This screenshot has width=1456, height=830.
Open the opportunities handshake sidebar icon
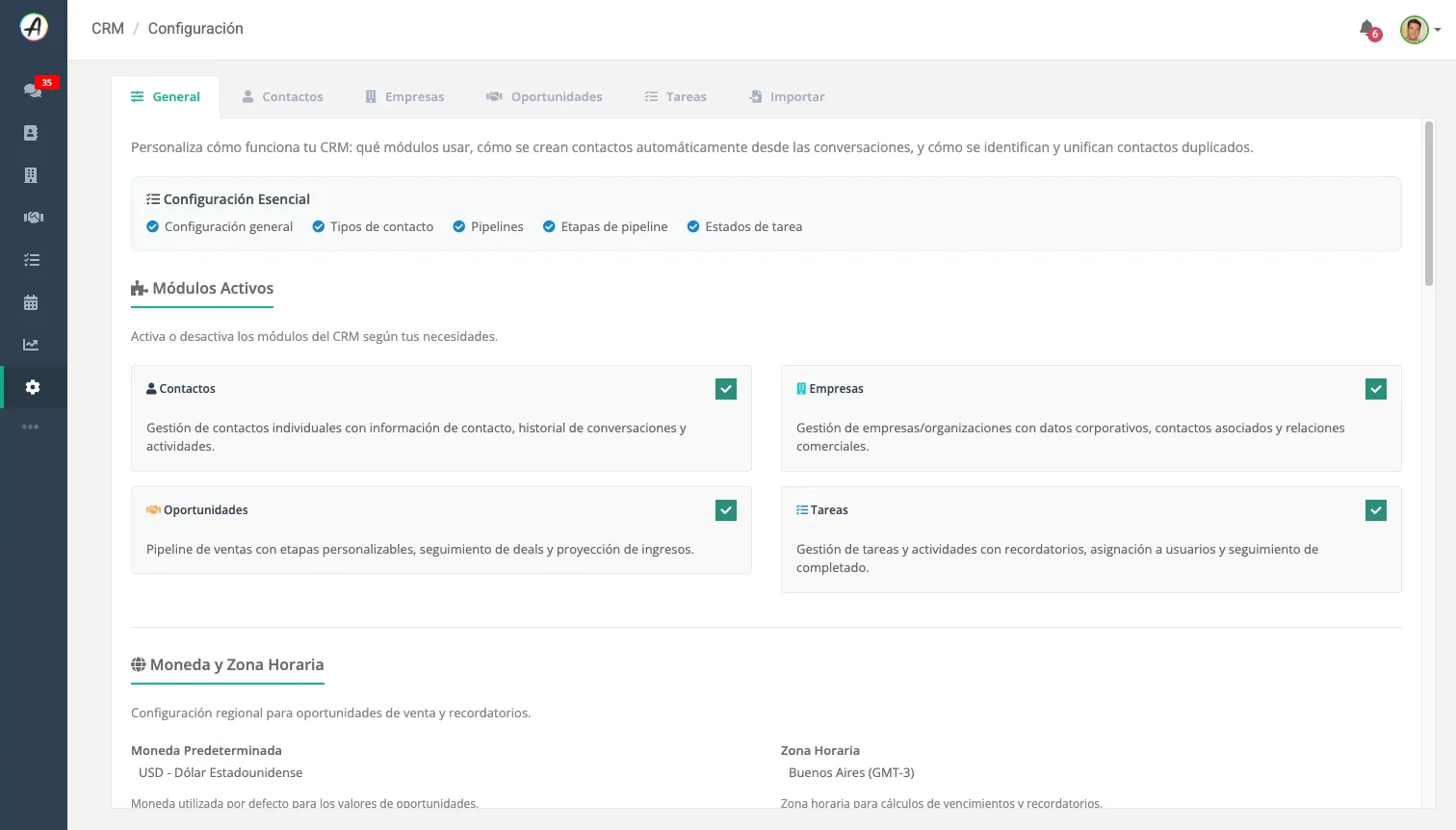point(33,218)
